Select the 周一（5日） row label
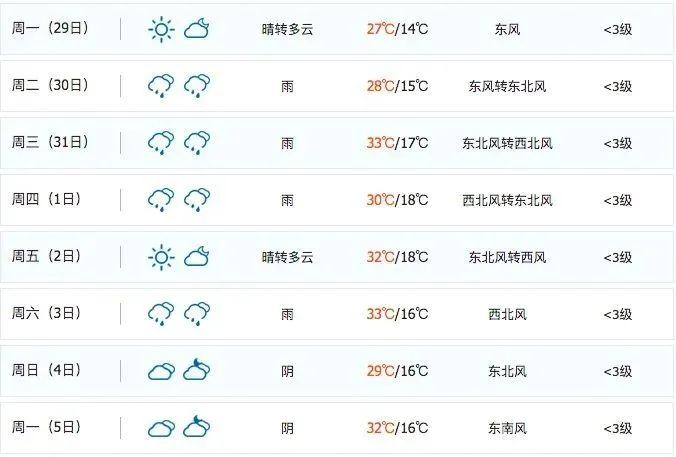676x457 pixels. tap(46, 427)
